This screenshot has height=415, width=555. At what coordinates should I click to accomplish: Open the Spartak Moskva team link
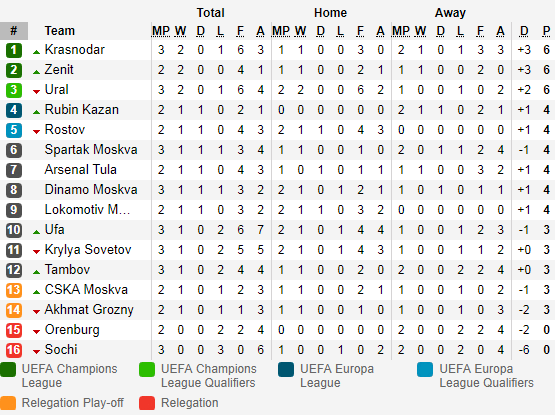pos(91,150)
